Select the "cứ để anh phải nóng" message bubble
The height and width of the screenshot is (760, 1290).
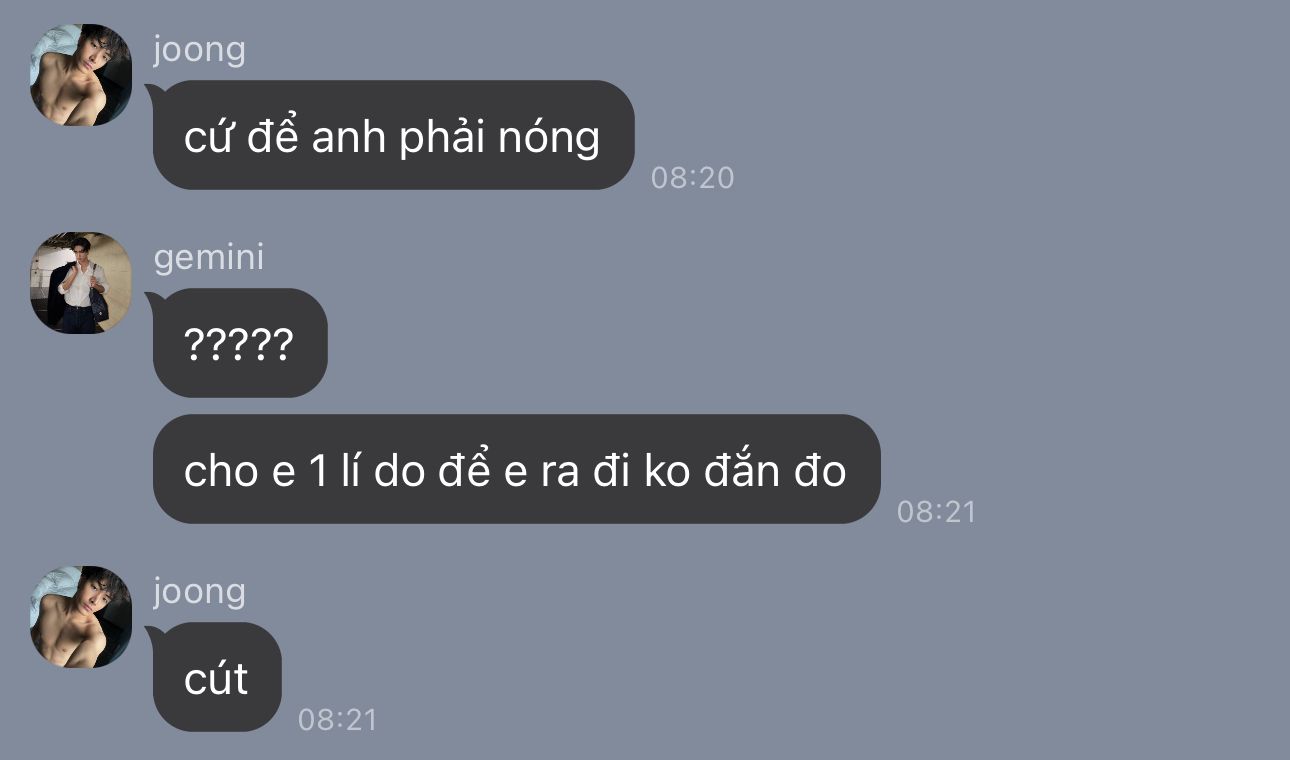pos(393,135)
